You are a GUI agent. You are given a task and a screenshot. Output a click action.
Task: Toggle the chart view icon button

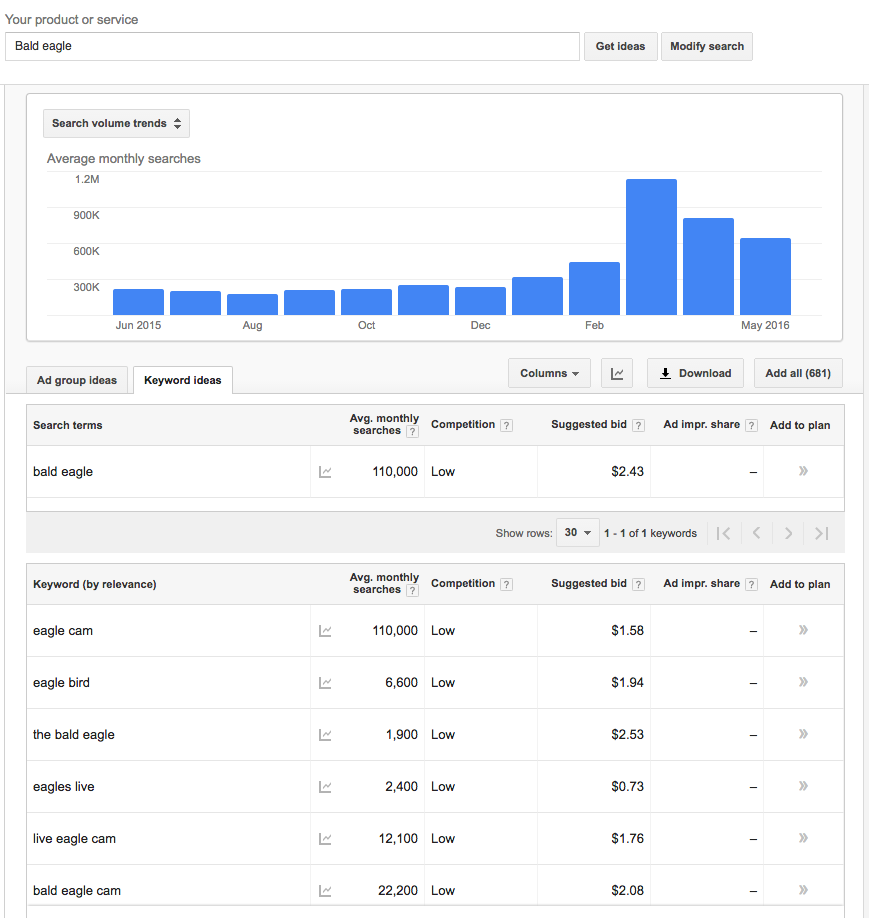pyautogui.click(x=617, y=374)
